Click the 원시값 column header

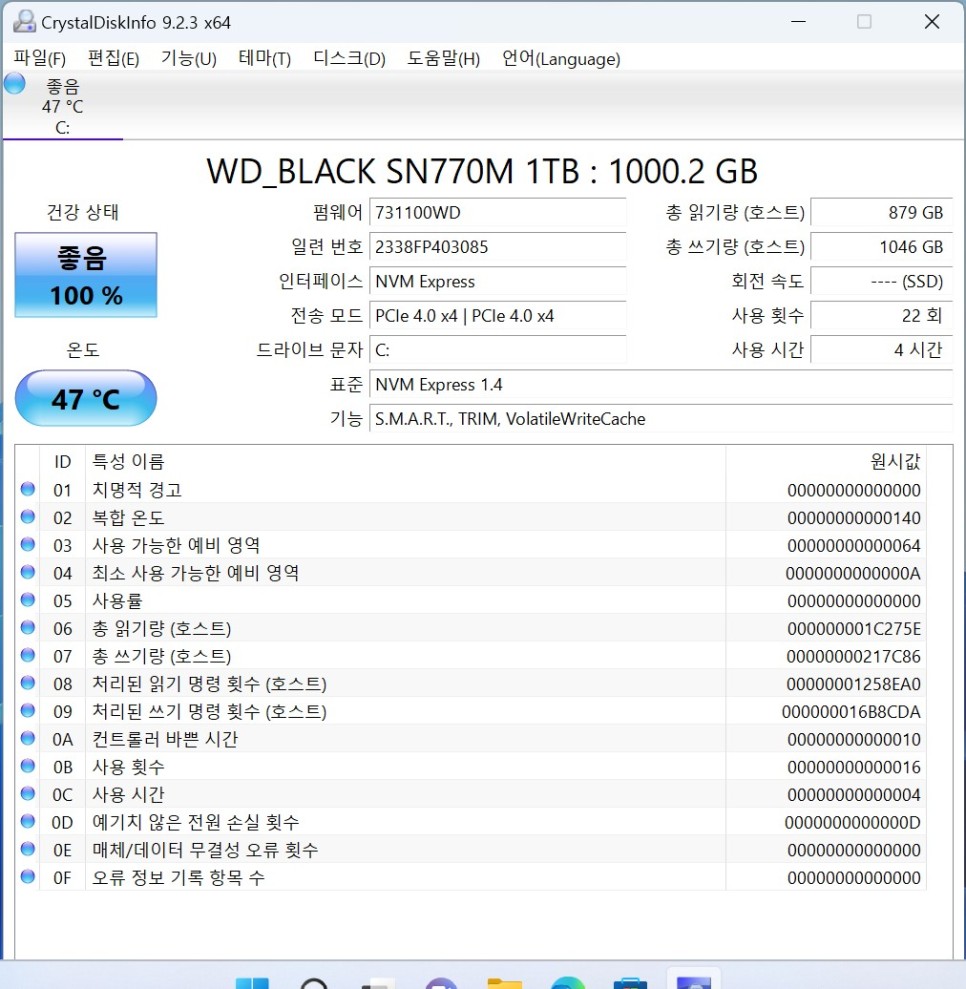[895, 461]
